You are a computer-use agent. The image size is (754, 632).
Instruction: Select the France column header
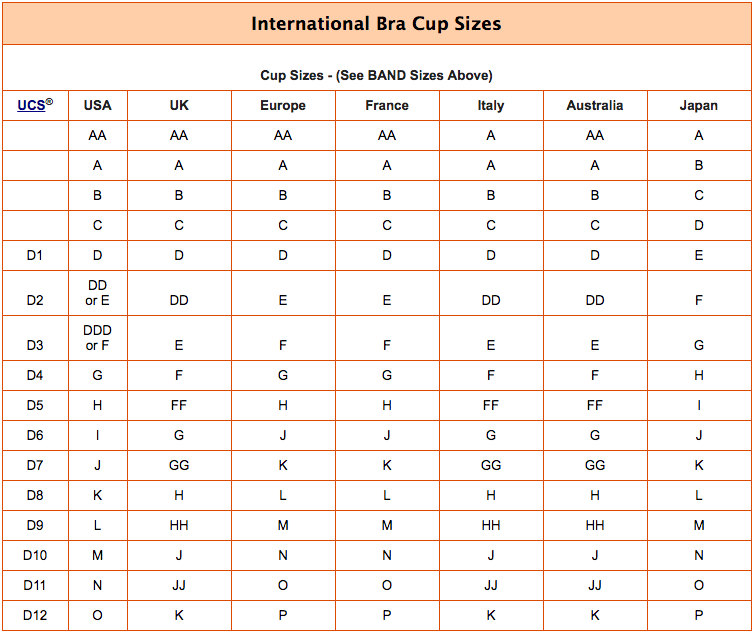387,105
